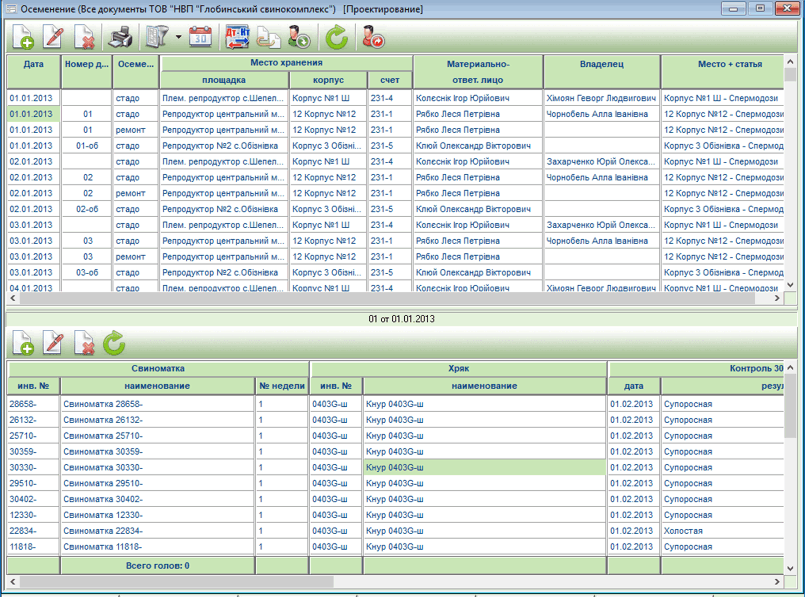Click the printer icon
Viewport: 805px width, 597px height.
pyautogui.click(x=121, y=38)
